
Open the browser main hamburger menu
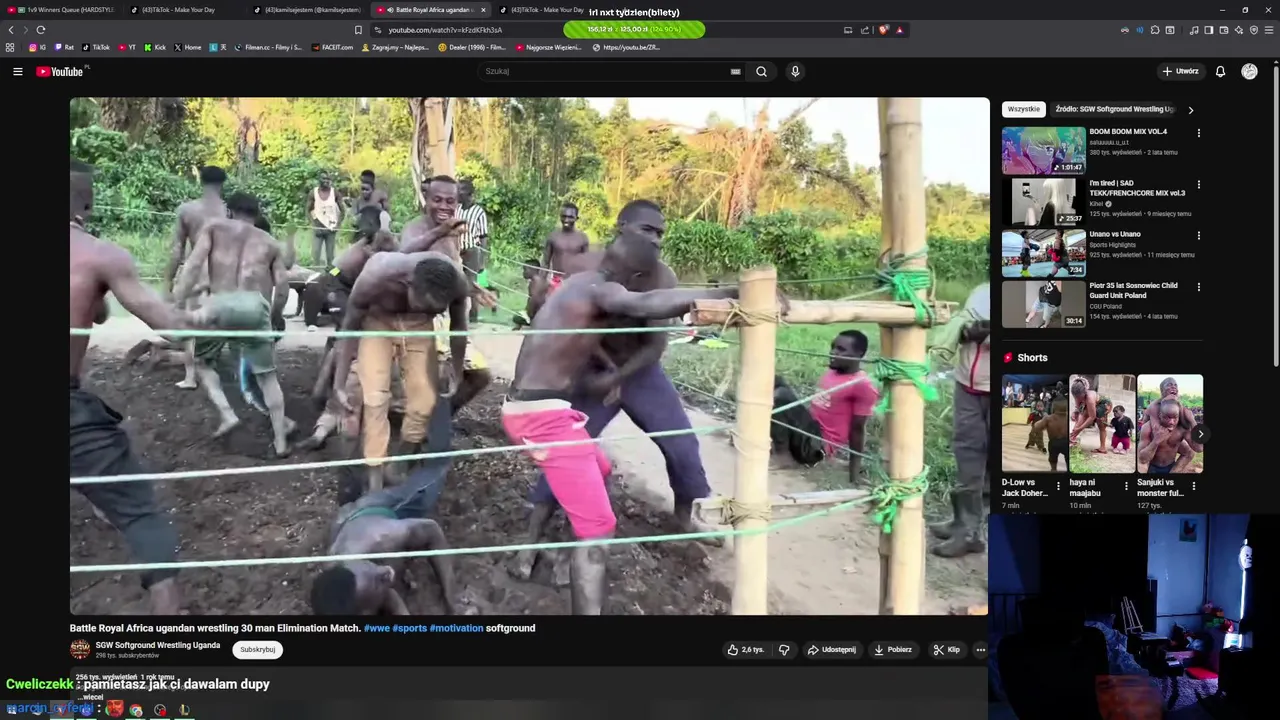1270,30
